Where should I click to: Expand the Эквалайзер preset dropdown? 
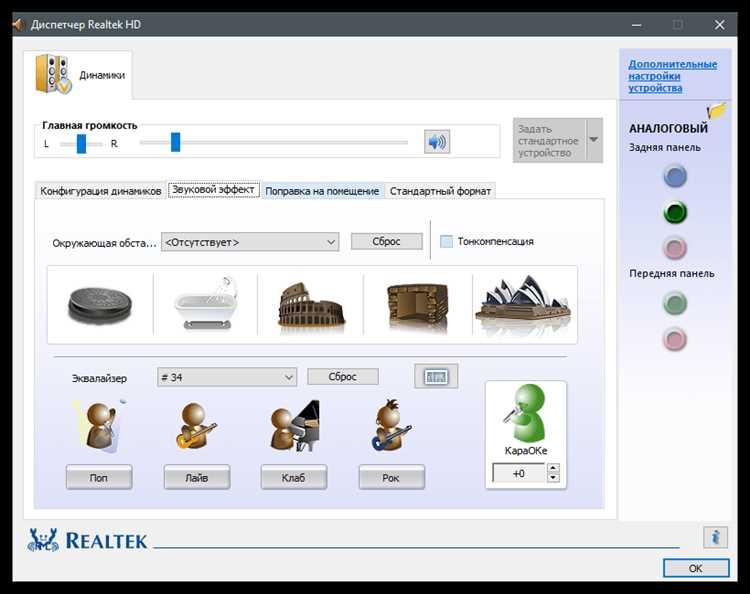(x=227, y=377)
